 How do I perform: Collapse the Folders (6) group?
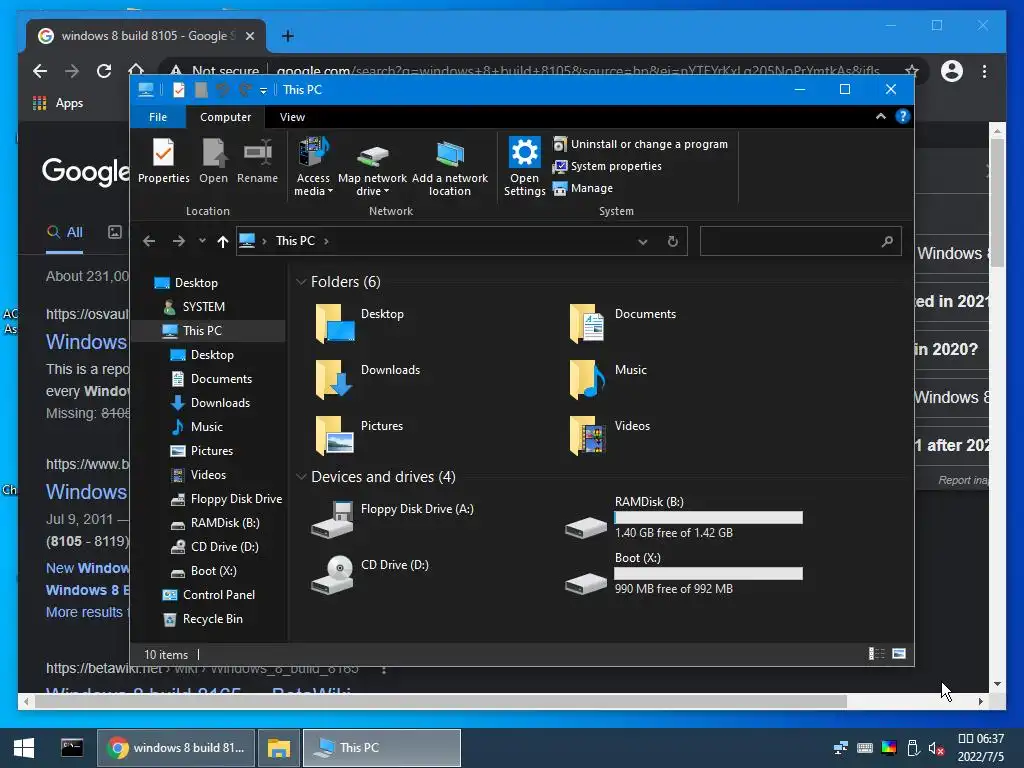pyautogui.click(x=301, y=282)
